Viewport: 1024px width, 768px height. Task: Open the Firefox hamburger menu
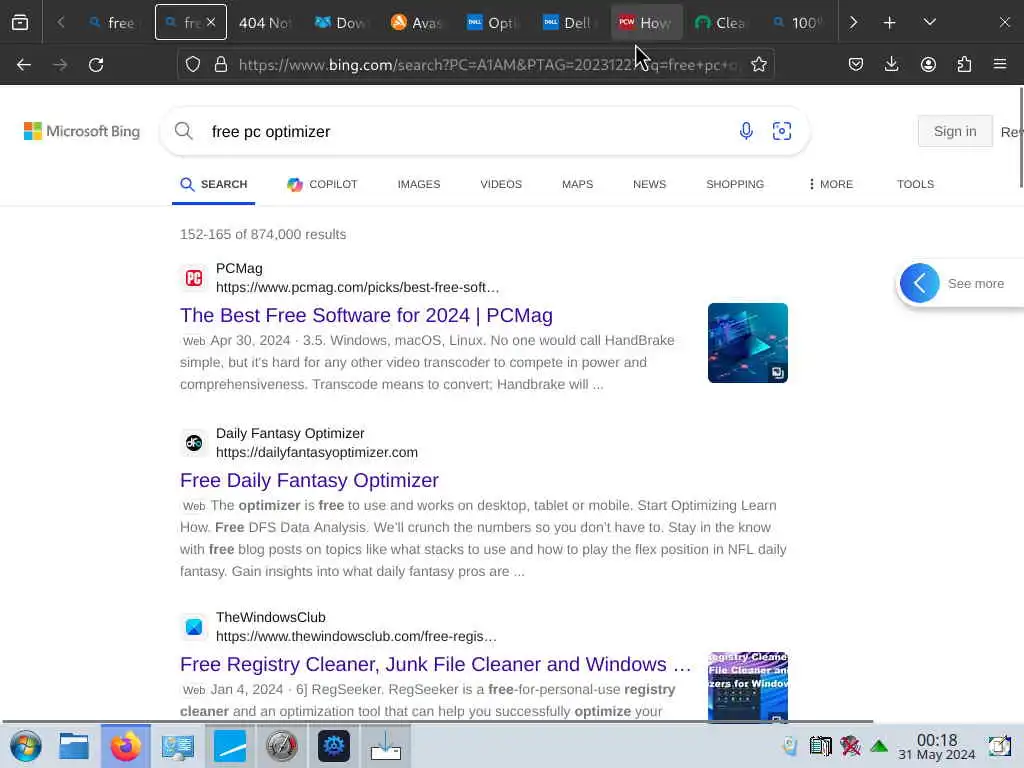pyautogui.click(x=1000, y=65)
